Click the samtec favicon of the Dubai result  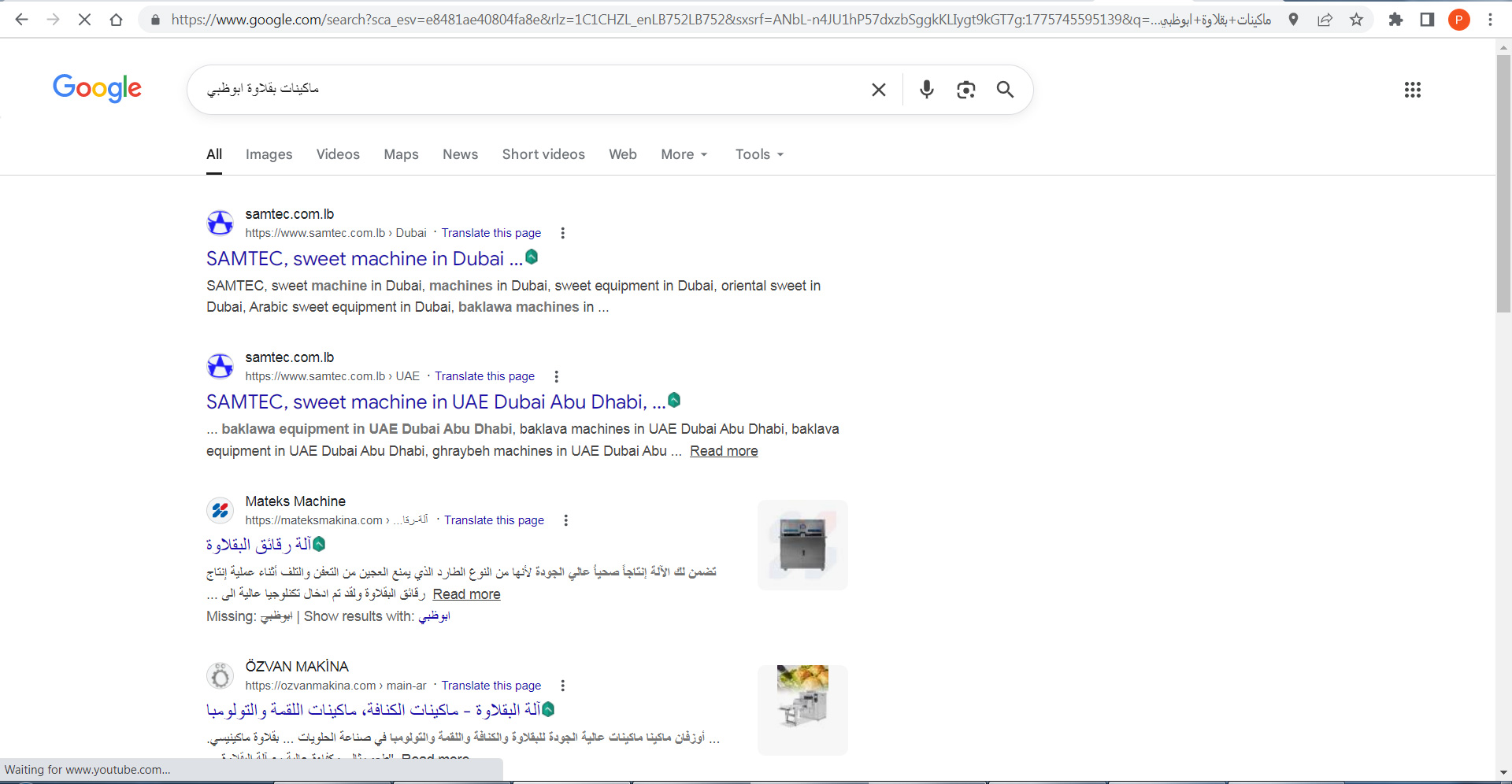click(220, 223)
